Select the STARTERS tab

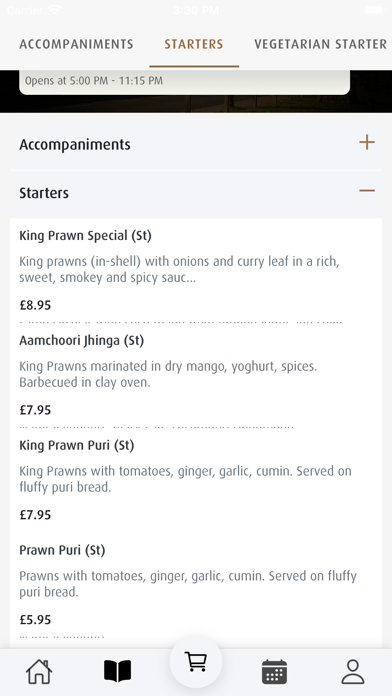click(x=194, y=44)
